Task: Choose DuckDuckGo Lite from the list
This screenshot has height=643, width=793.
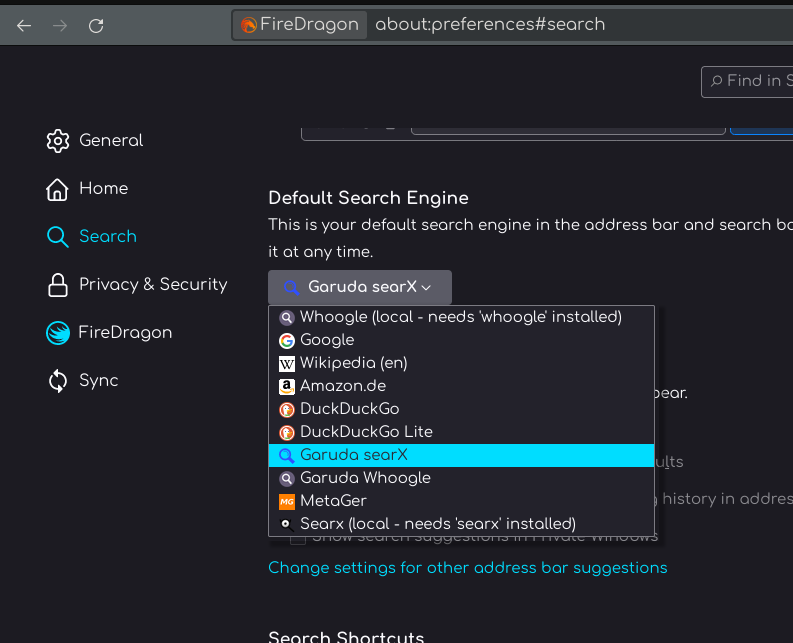Action: point(461,433)
